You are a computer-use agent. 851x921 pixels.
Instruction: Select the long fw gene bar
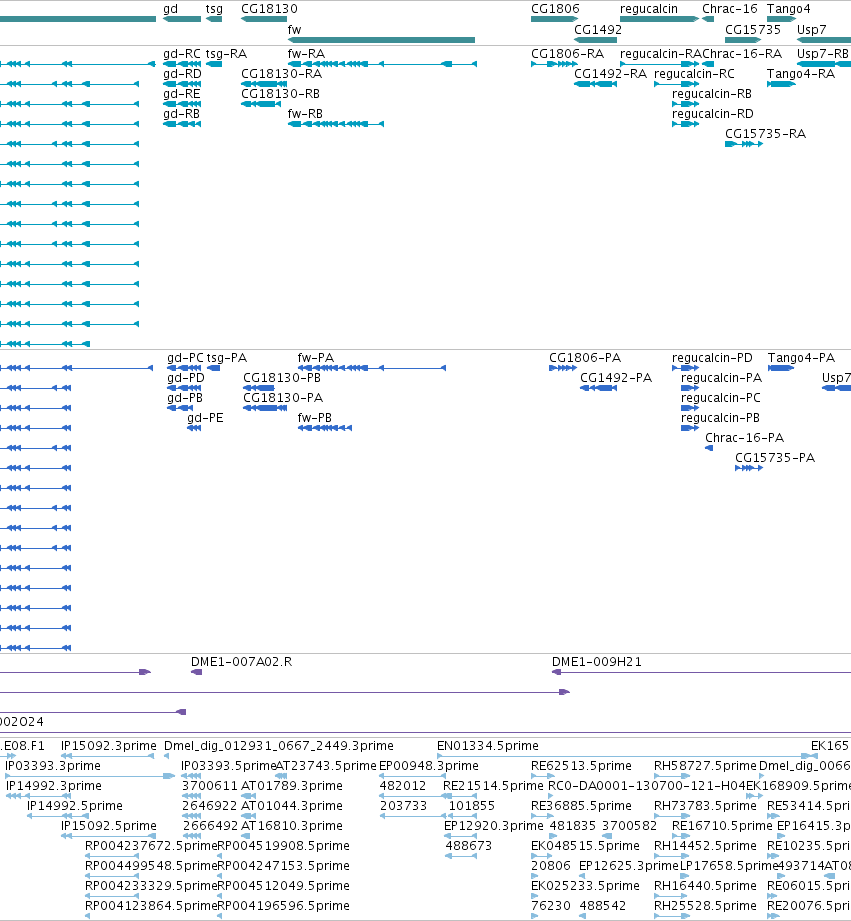coord(381,40)
